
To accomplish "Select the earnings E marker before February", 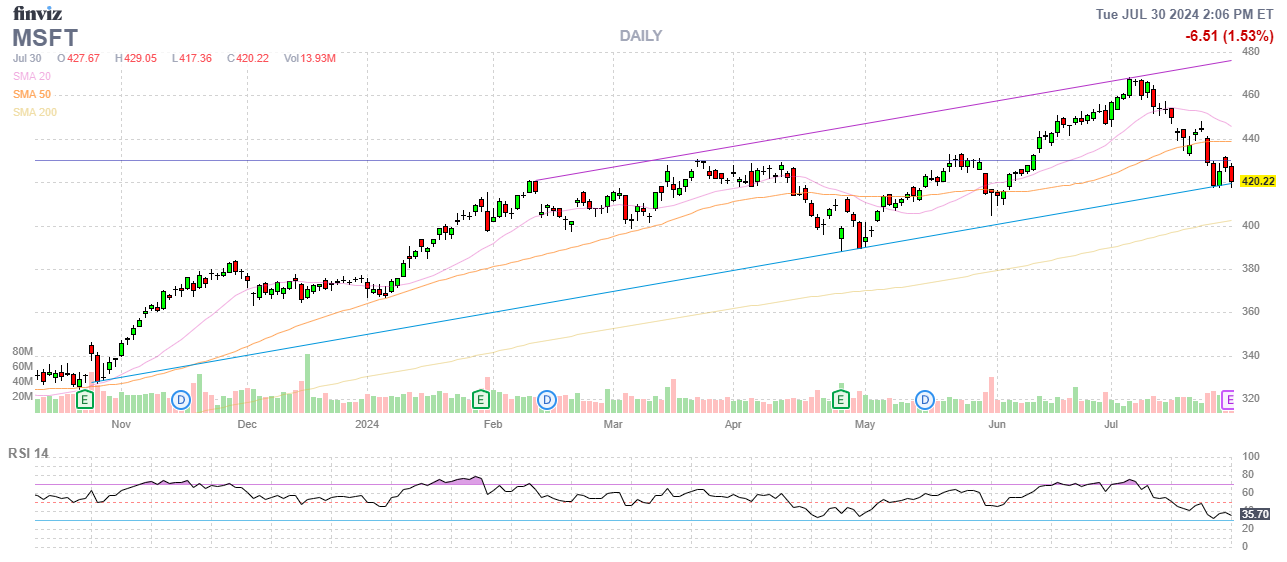I will click(x=480, y=400).
